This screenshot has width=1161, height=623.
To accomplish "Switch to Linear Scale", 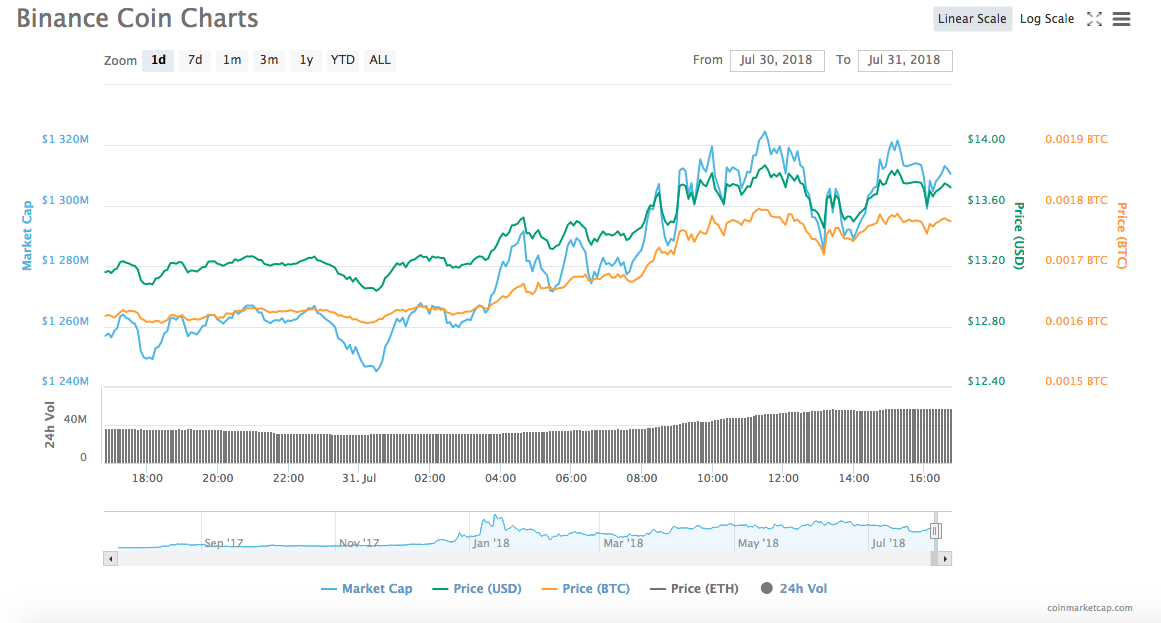I will (972, 19).
